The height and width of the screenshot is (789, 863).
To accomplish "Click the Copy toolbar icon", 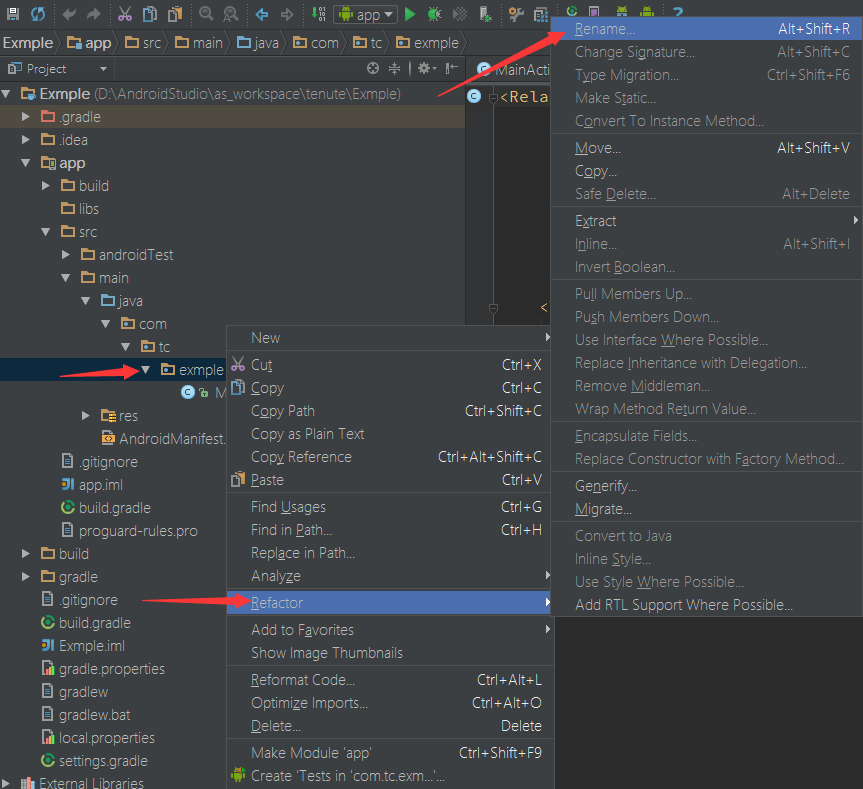I will (x=150, y=14).
